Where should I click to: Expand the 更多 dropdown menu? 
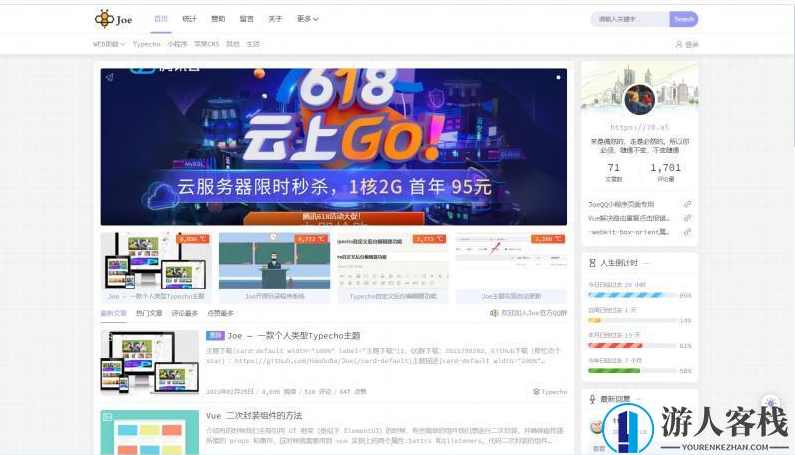(x=307, y=19)
